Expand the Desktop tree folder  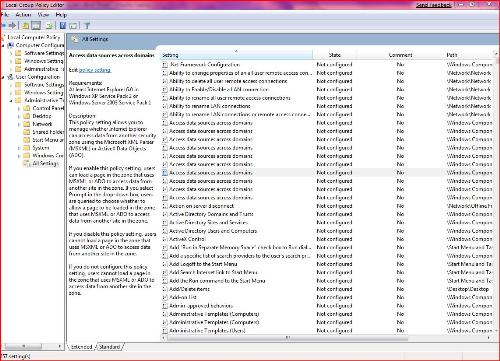coord(19,116)
